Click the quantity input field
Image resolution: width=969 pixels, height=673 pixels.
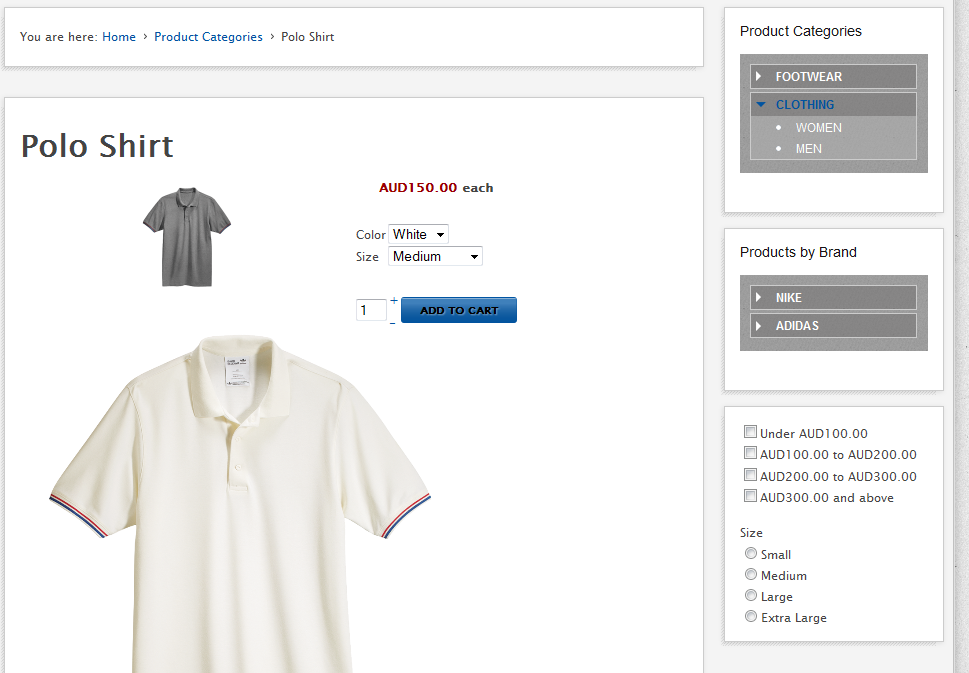point(370,311)
